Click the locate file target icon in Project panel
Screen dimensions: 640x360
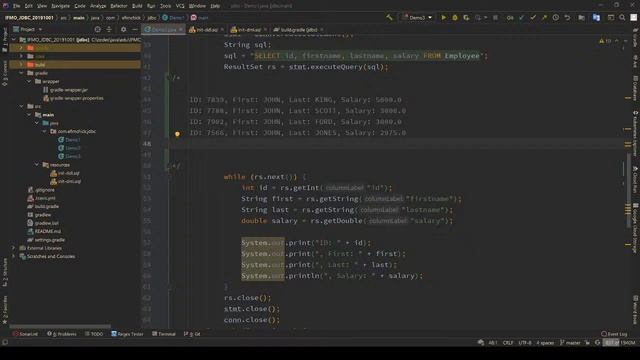97,29
